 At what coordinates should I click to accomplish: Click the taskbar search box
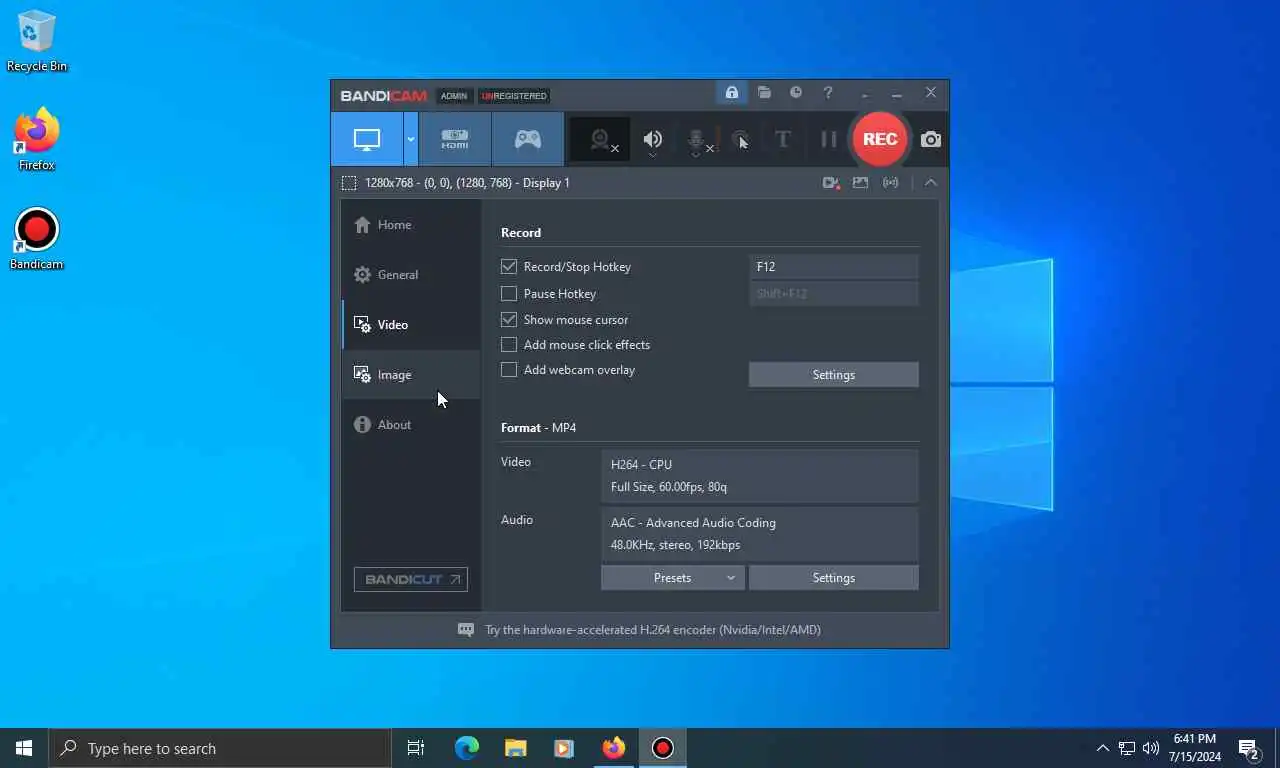219,748
